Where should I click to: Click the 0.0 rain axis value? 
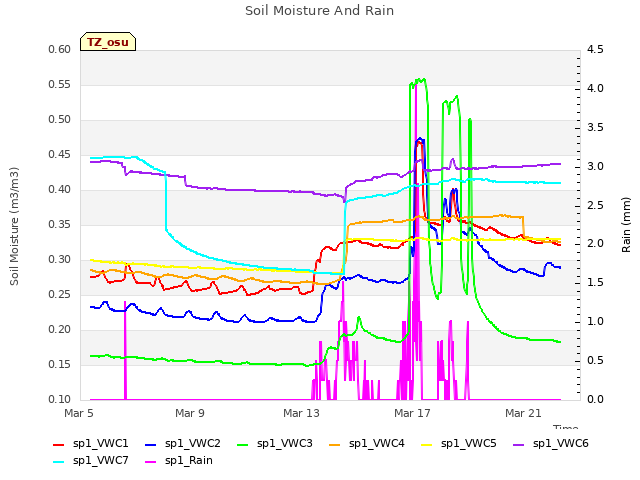coord(595,399)
